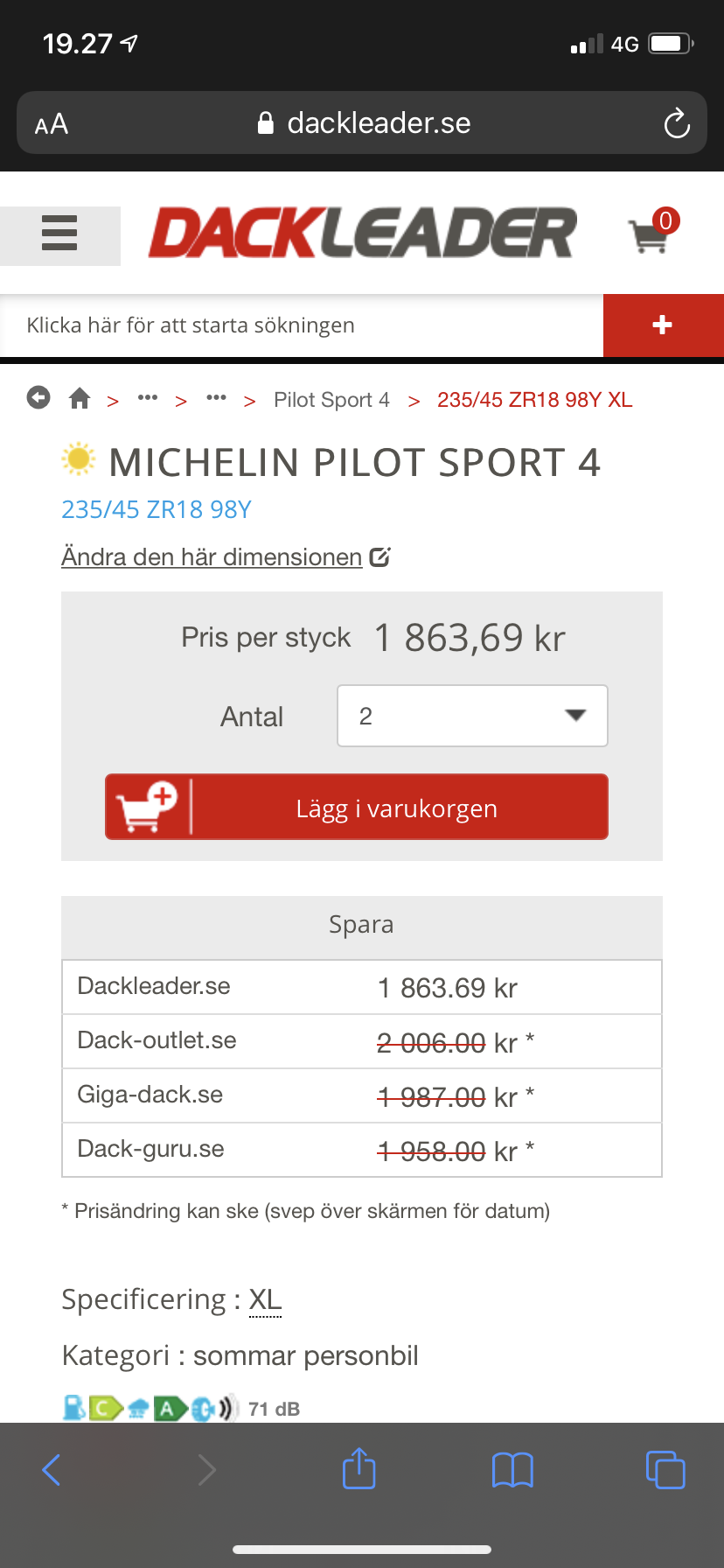
Task: Click Ändra den här dimensionen link
Action: coord(212,557)
